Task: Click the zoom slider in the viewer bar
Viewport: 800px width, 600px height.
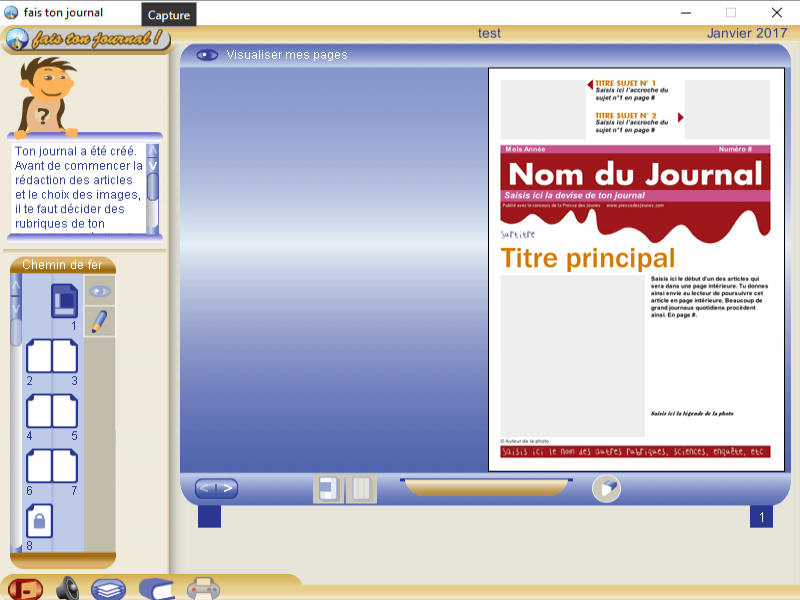Action: pos(486,487)
